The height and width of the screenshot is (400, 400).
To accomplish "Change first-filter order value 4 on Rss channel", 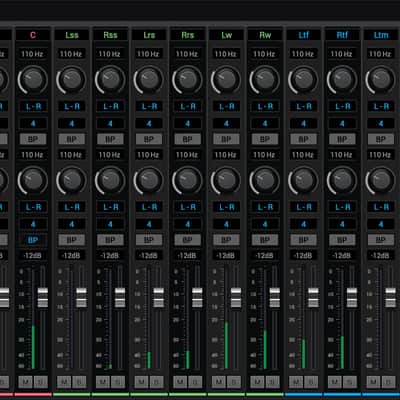I will coord(110,124).
